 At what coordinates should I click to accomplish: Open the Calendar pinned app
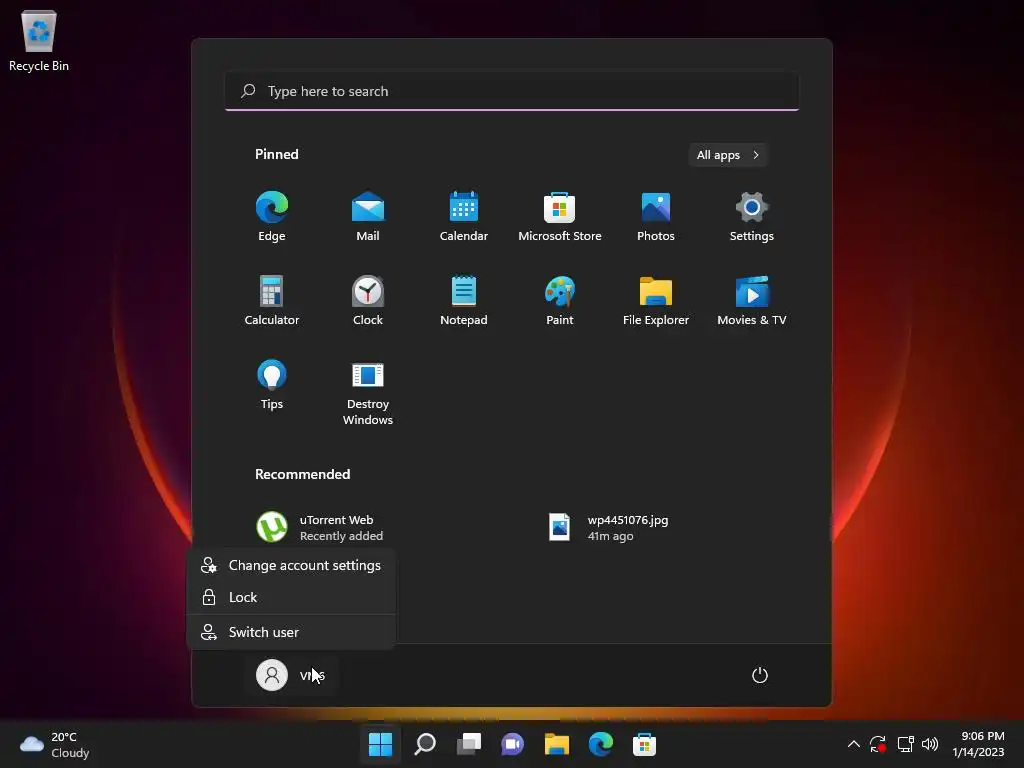pyautogui.click(x=464, y=216)
